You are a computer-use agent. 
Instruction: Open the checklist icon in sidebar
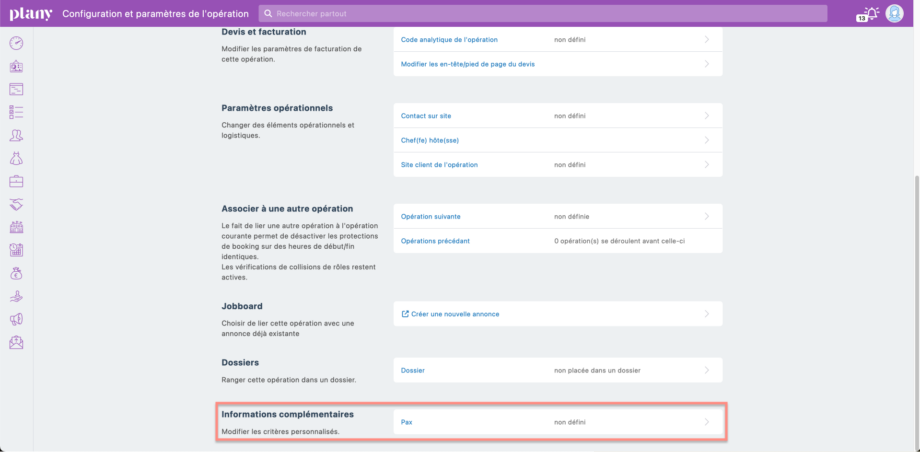coord(16,112)
